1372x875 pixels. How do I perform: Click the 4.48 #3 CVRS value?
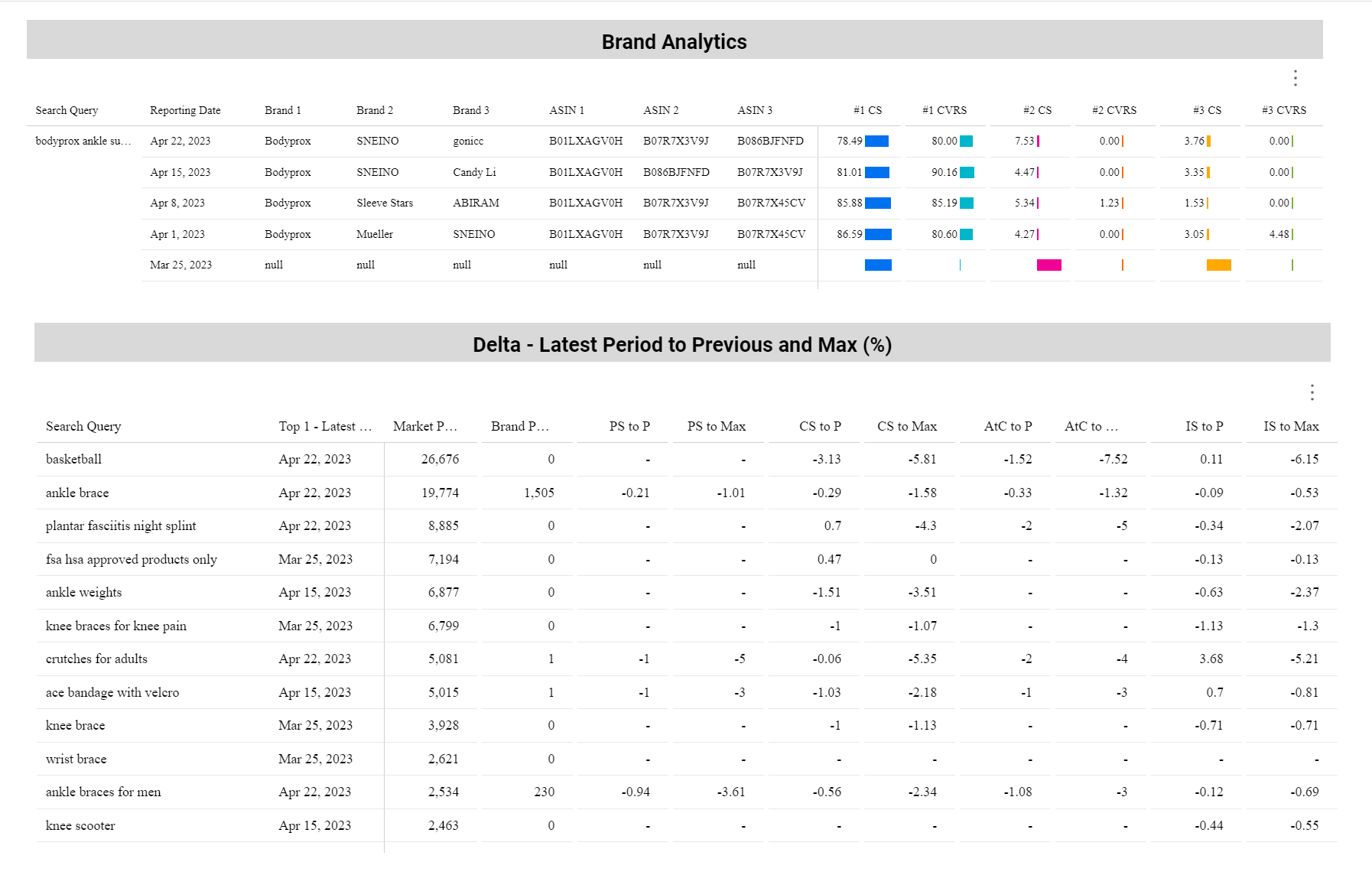[1279, 234]
